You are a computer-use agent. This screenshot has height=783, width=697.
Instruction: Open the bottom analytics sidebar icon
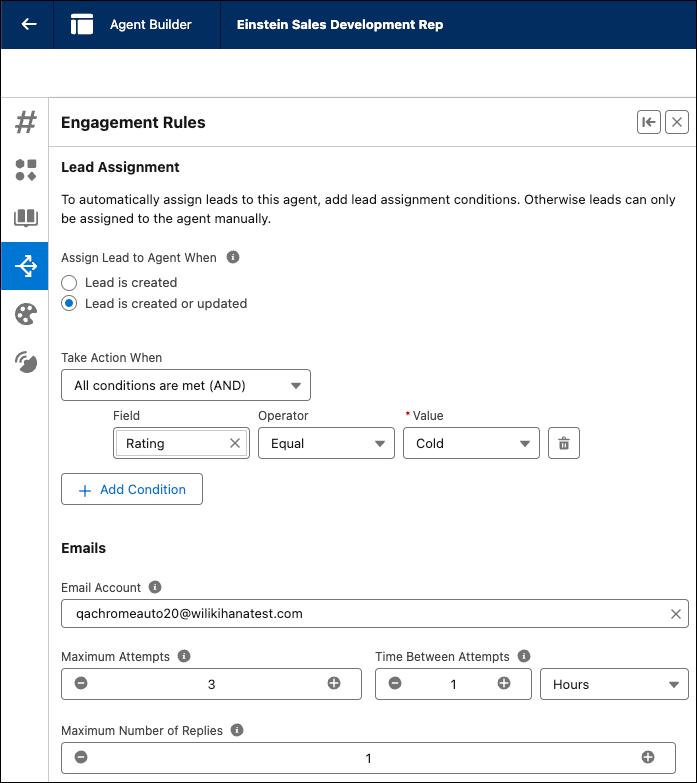[25, 362]
